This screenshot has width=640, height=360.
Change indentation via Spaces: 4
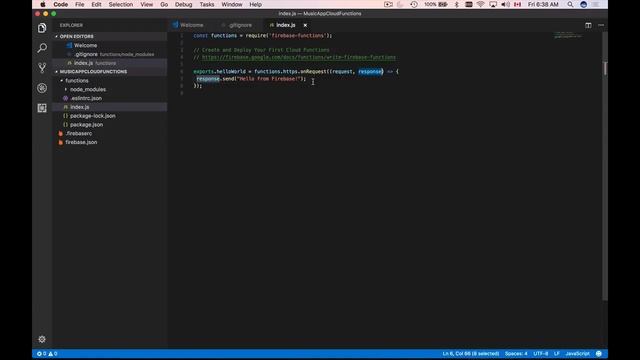click(516, 354)
